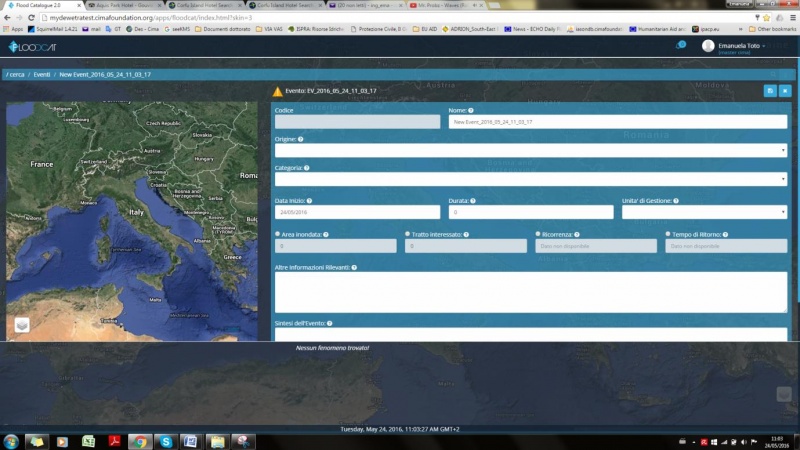800x450 pixels.
Task: Click New Event_2016_05_24_11_03_17 breadcrumb
Action: tap(105, 74)
